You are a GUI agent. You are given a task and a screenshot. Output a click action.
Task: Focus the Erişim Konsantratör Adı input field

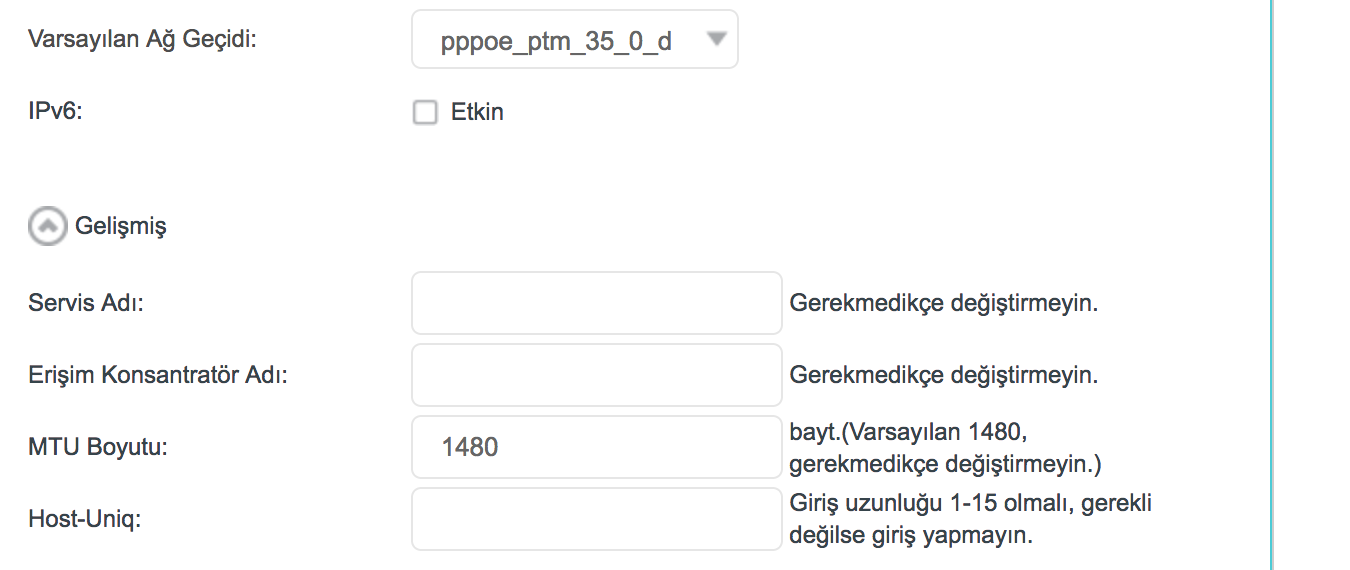(x=596, y=375)
